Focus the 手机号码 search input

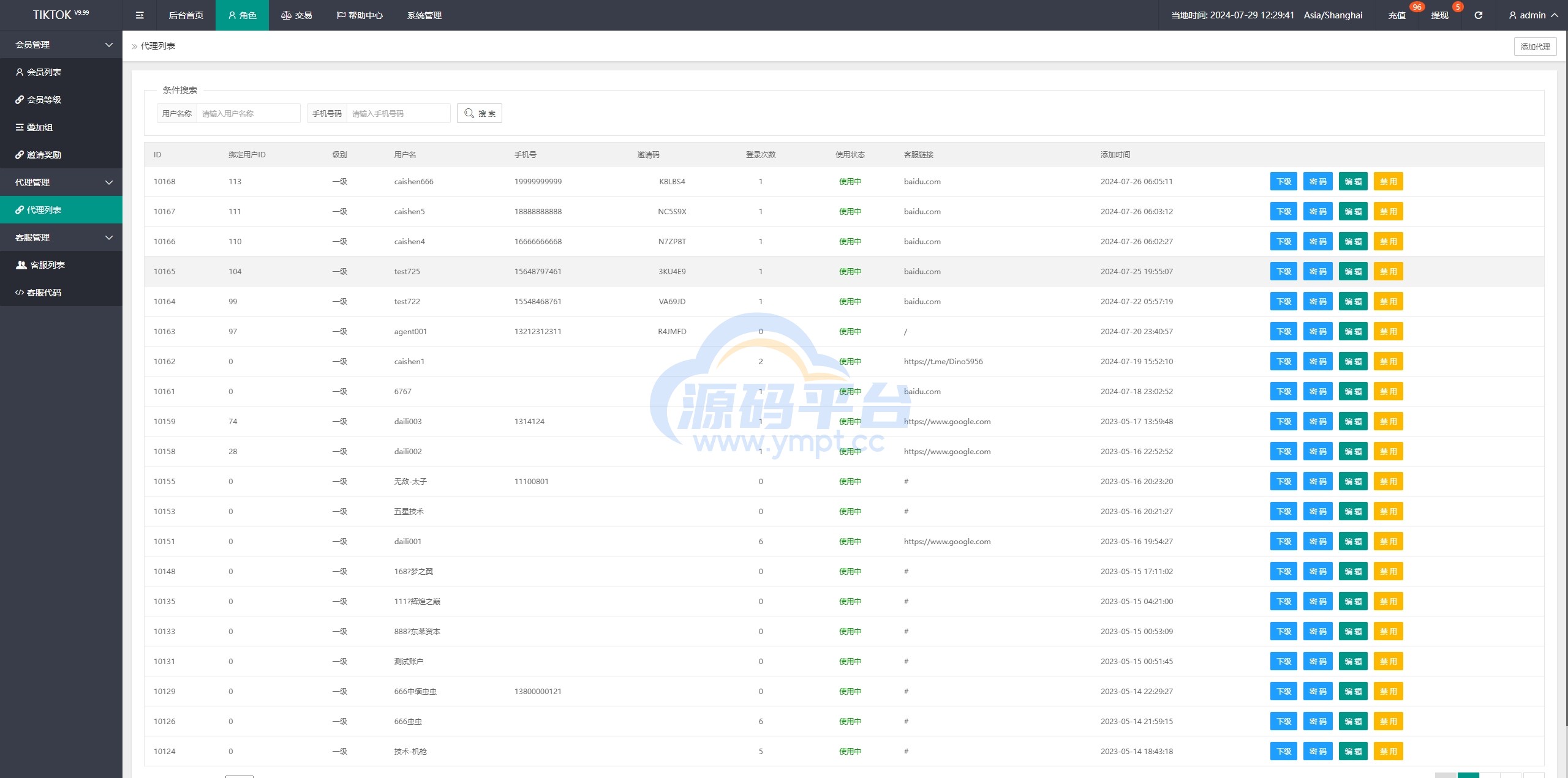pos(398,113)
